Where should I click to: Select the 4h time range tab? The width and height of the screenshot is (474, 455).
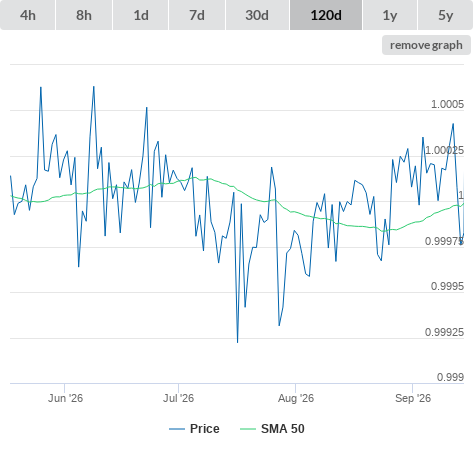27,15
